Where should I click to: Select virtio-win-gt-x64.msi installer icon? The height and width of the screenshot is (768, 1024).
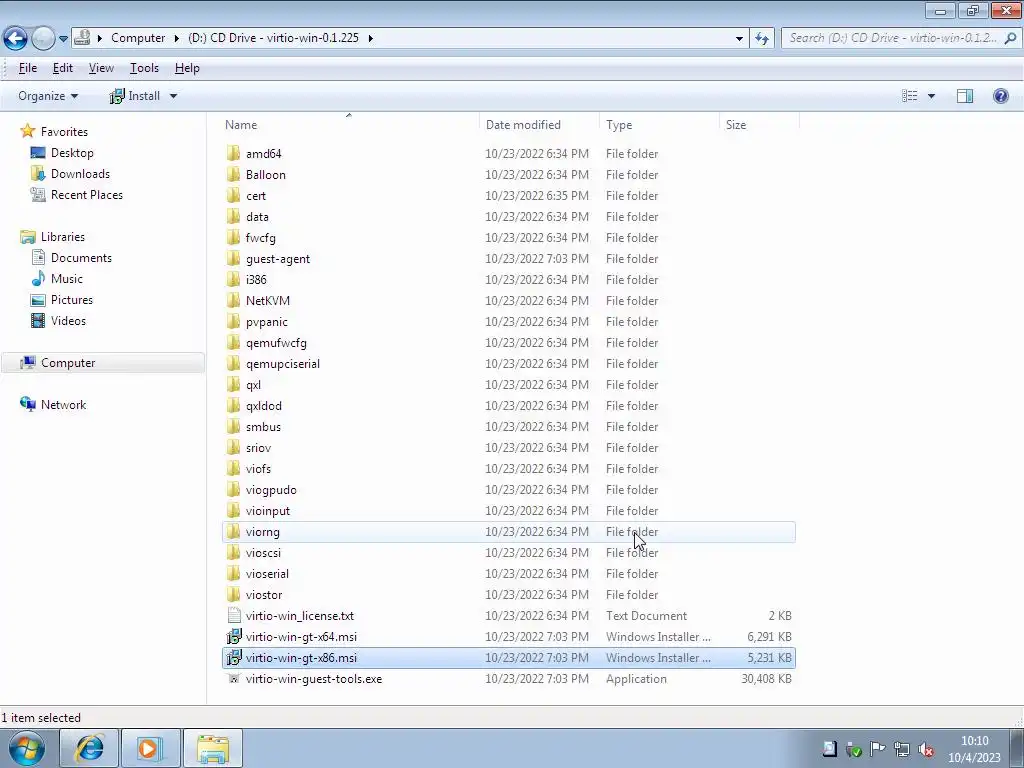point(233,636)
